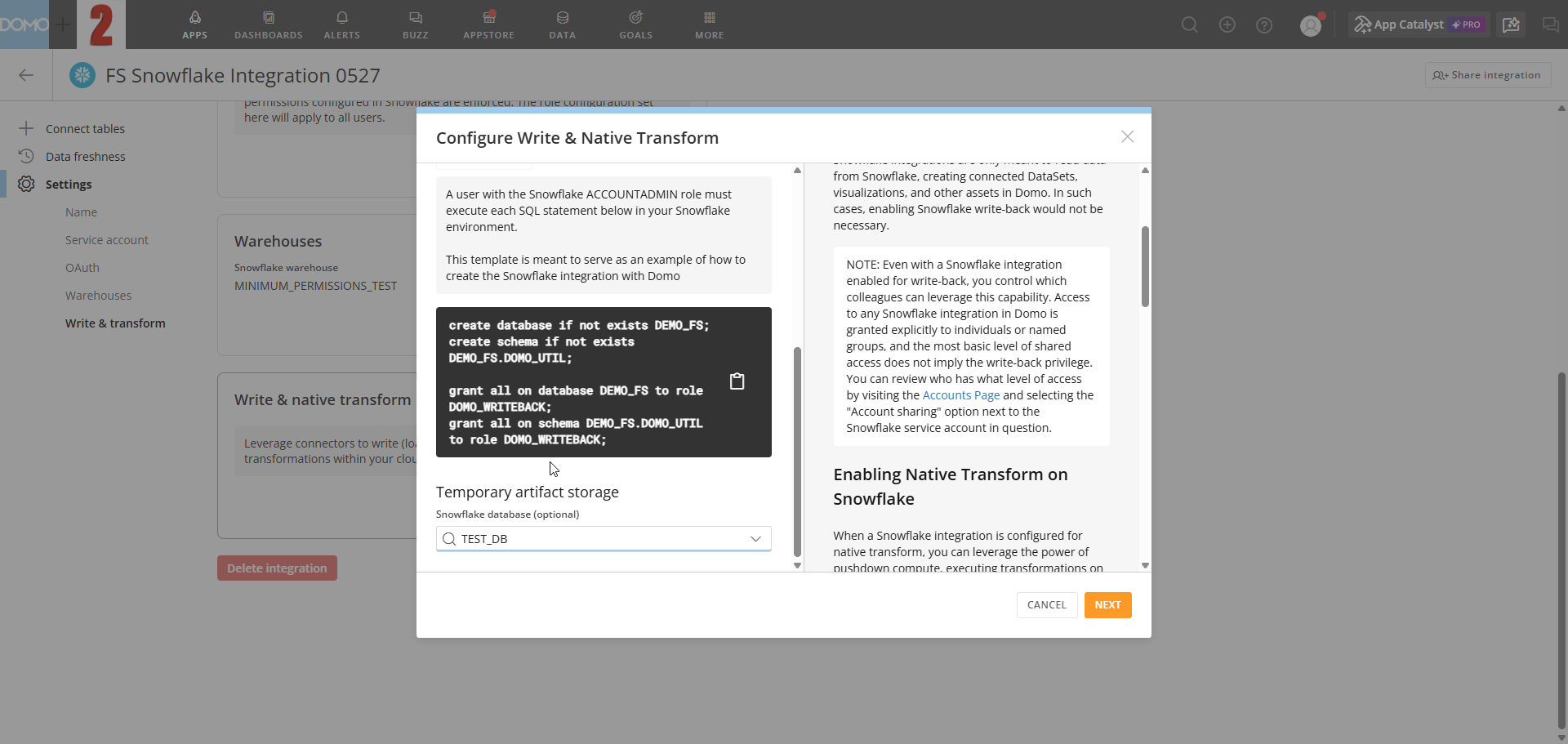Click the Data freshness clock icon

26,156
